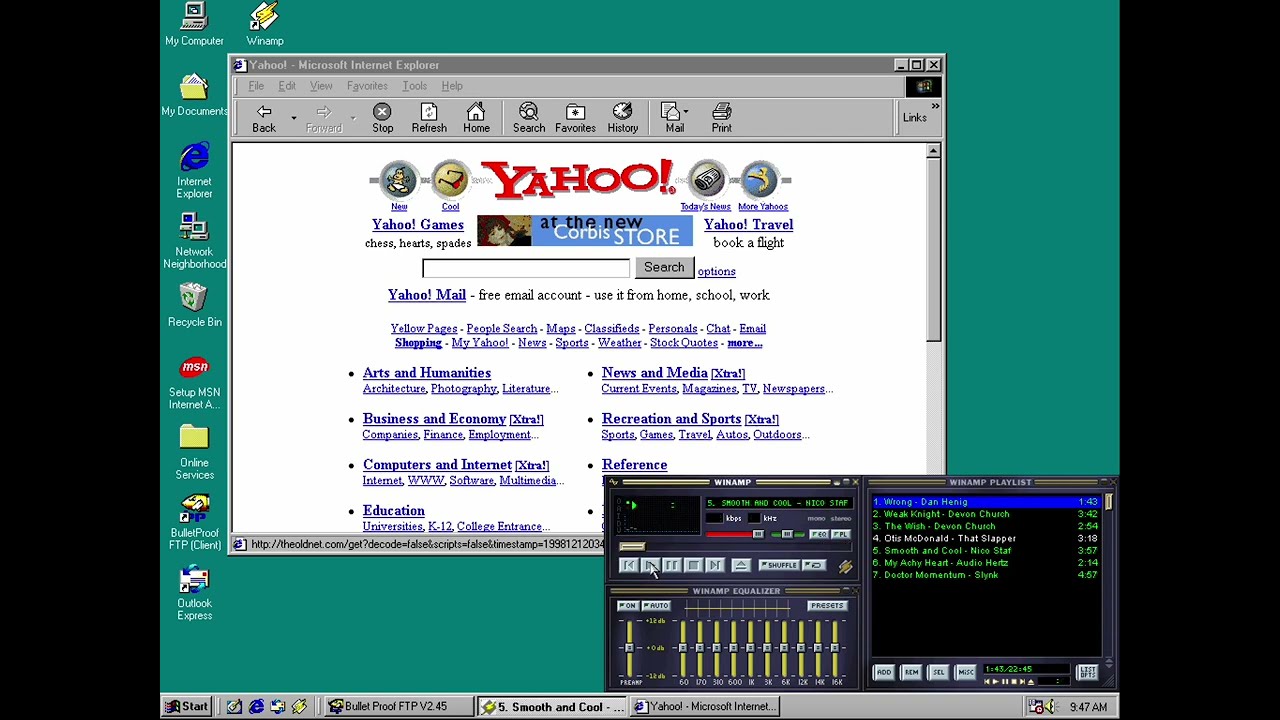Open the Yahoo! Mail link
The image size is (1280, 720).
[427, 295]
